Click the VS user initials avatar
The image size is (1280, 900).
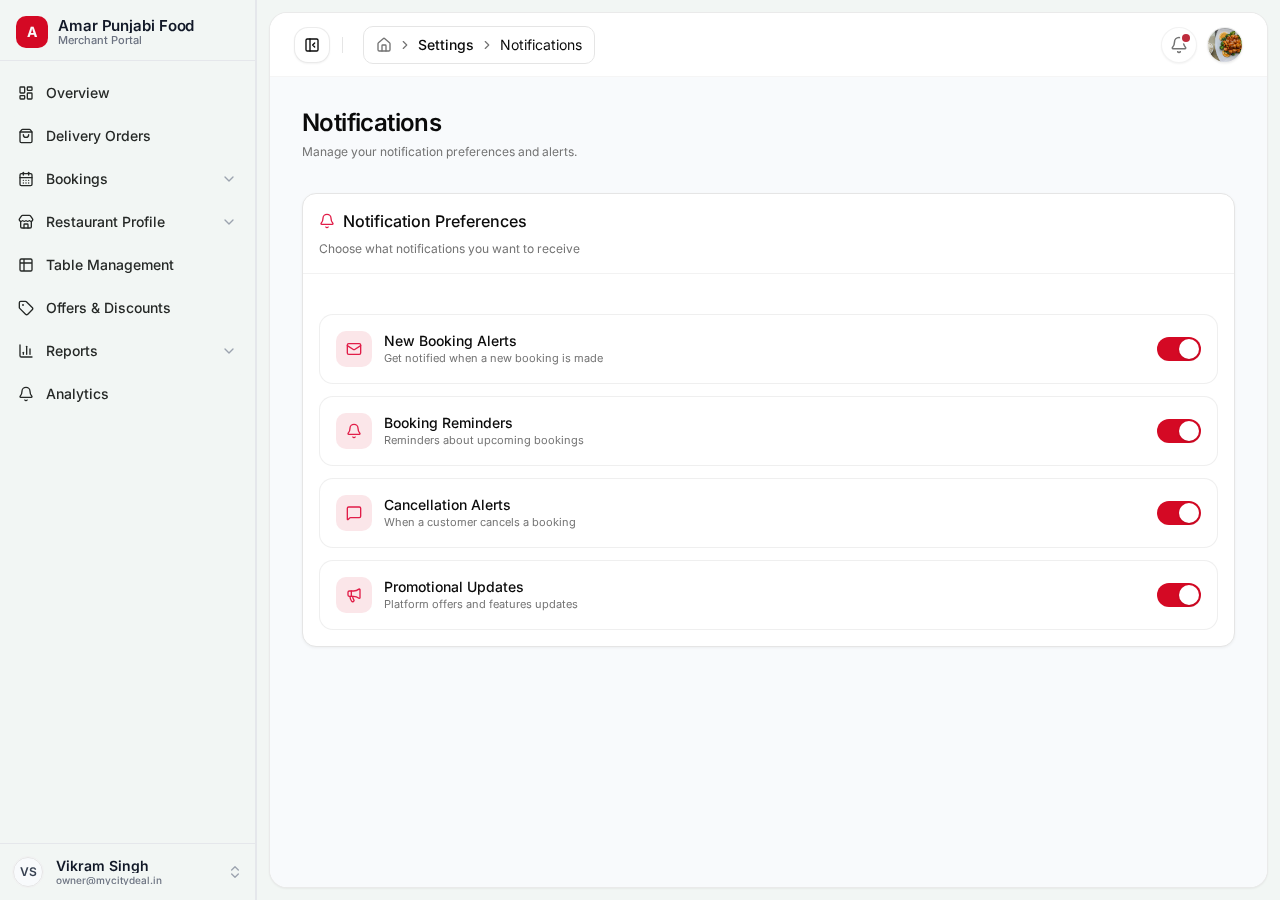pyautogui.click(x=28, y=872)
